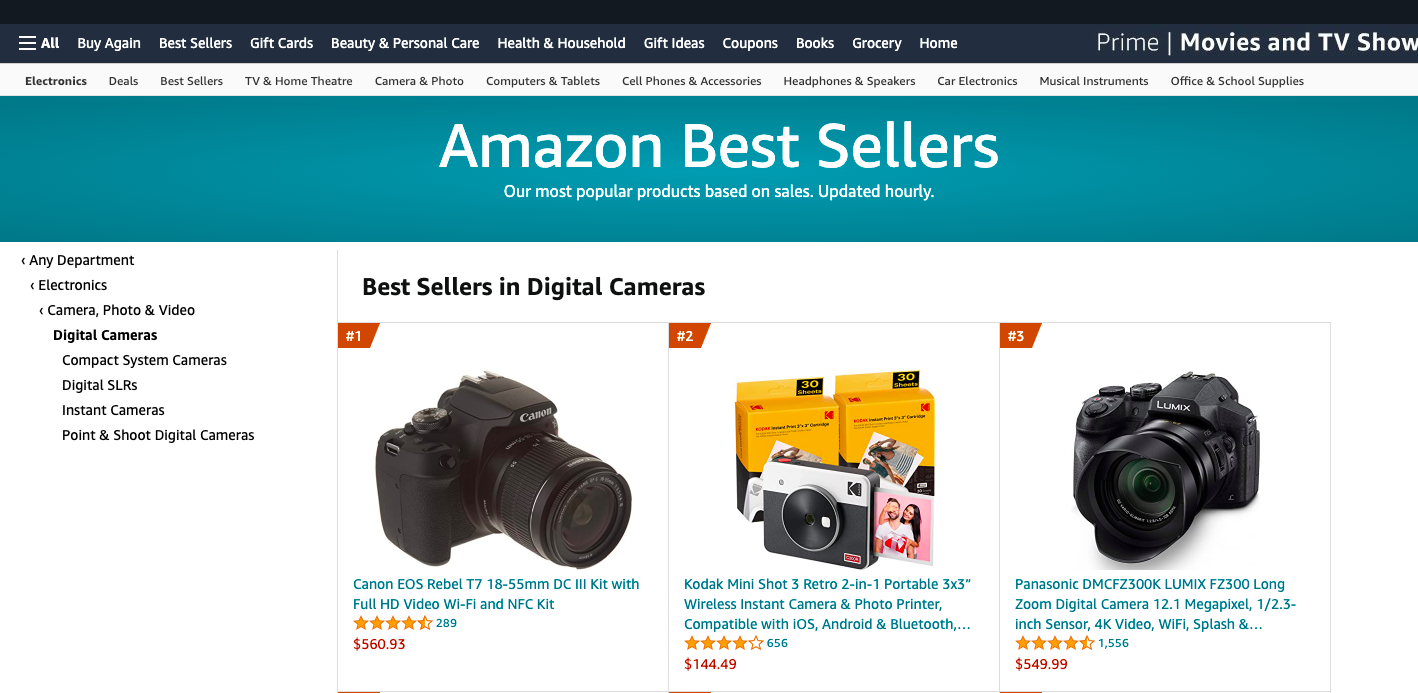Screen dimensions: 1418x693
Task: Select the Instant Cameras subcategory
Action: click(x=113, y=410)
